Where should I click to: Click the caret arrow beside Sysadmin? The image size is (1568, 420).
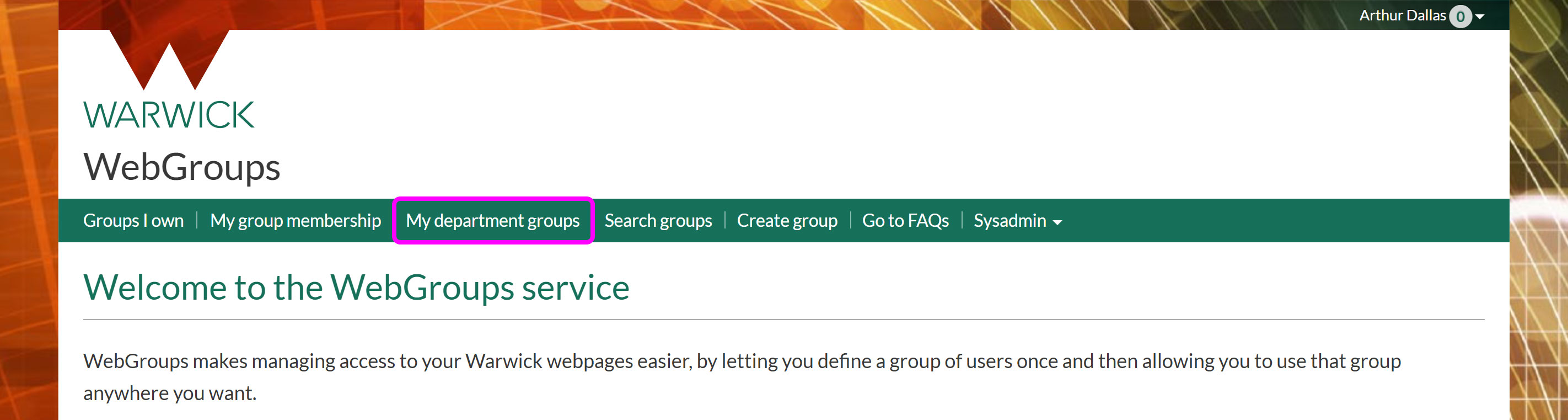[1057, 222]
